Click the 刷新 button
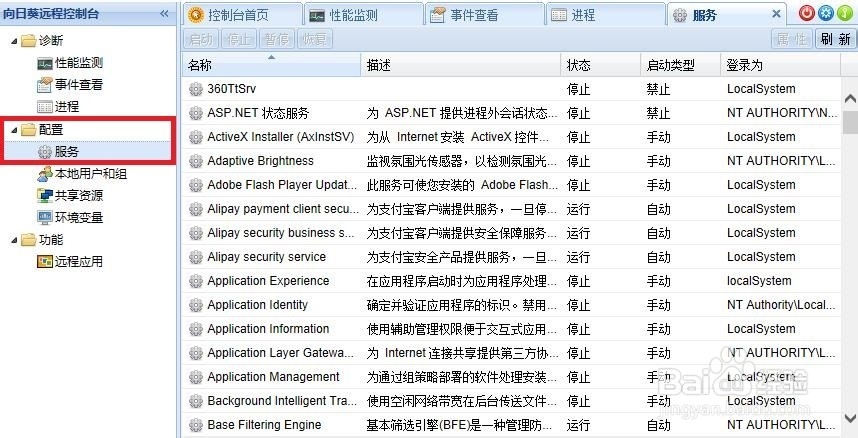Screen dimensions: 858x438 (836, 39)
